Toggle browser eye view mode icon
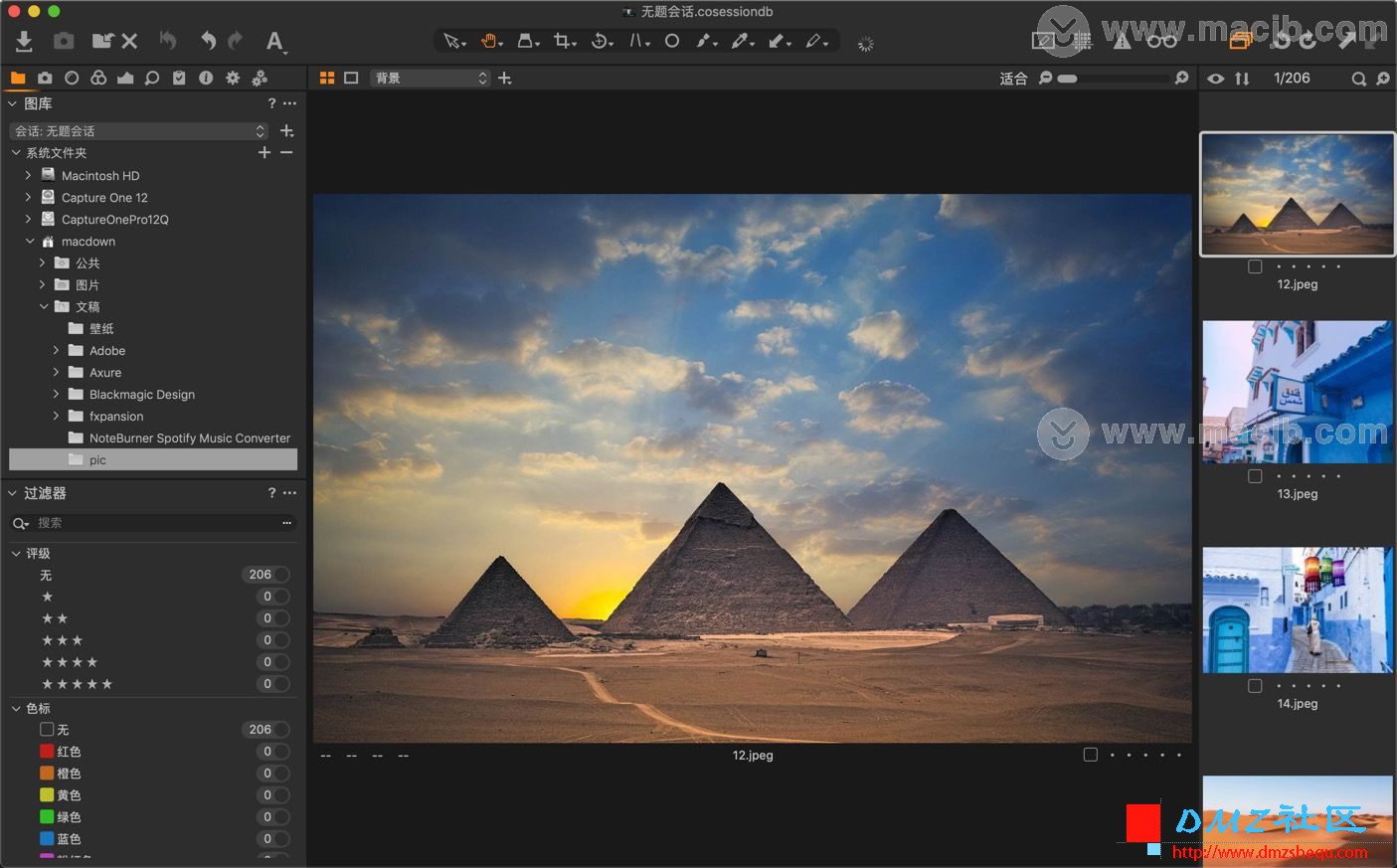The height and width of the screenshot is (868, 1397). [1215, 78]
